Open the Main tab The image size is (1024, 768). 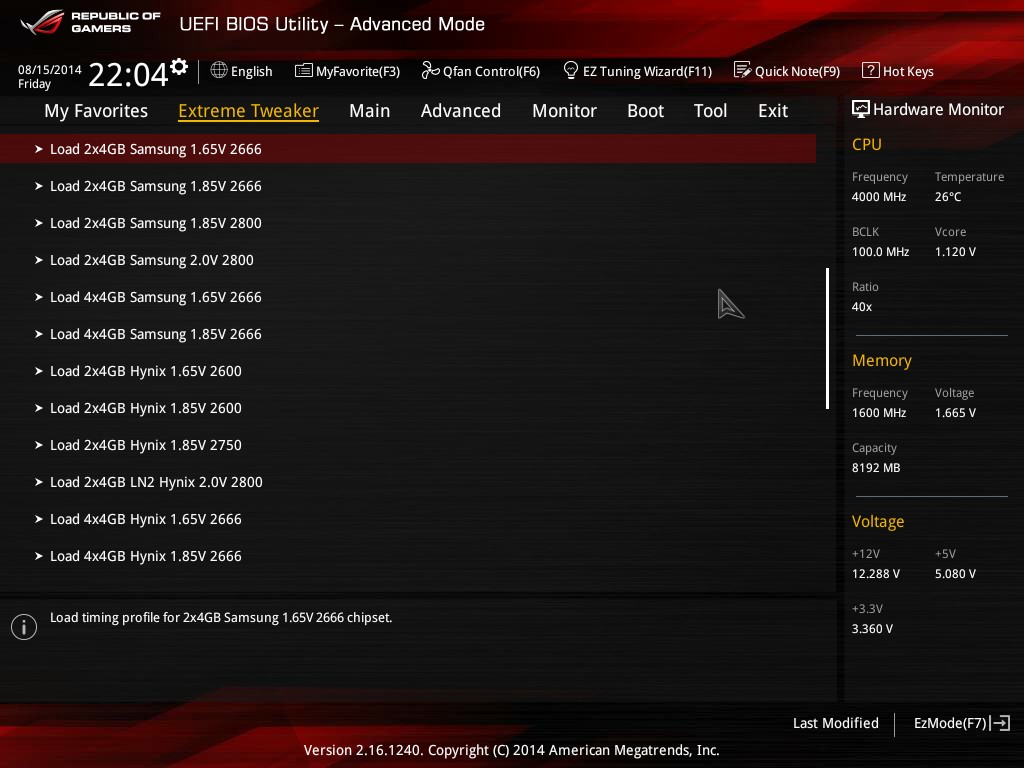(x=370, y=111)
